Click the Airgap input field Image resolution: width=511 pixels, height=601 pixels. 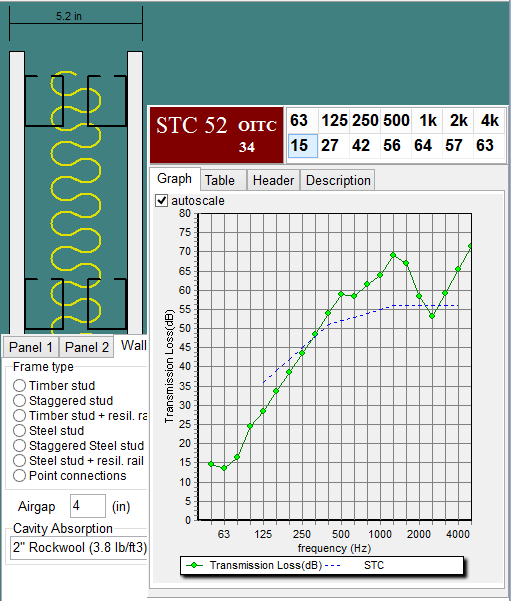[x=88, y=506]
